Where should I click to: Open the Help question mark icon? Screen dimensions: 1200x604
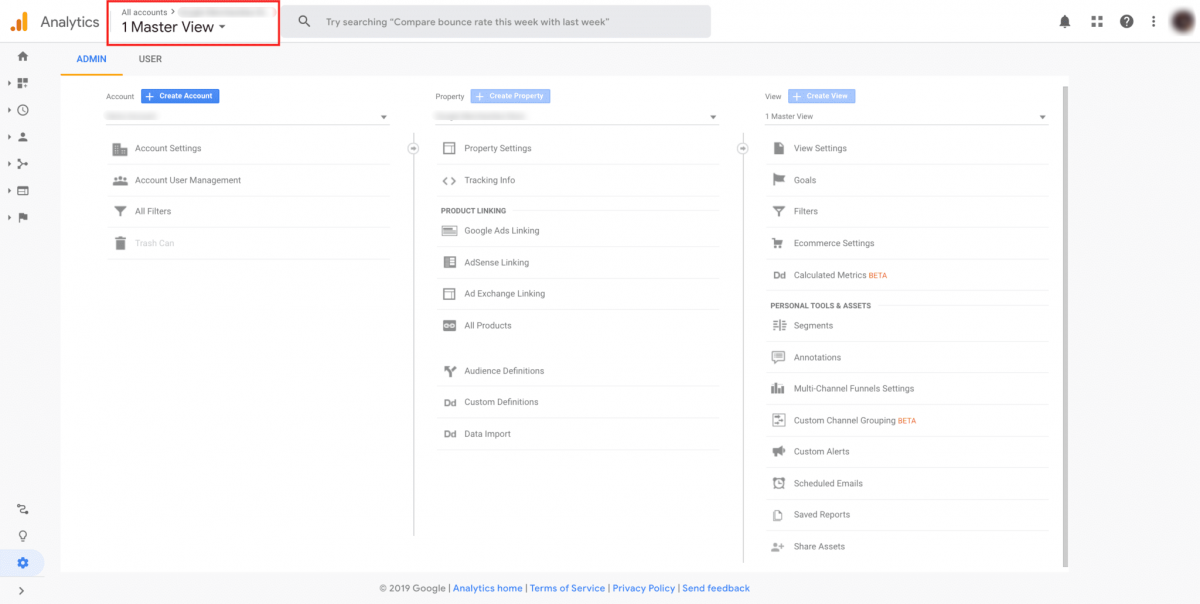[x=1127, y=21]
